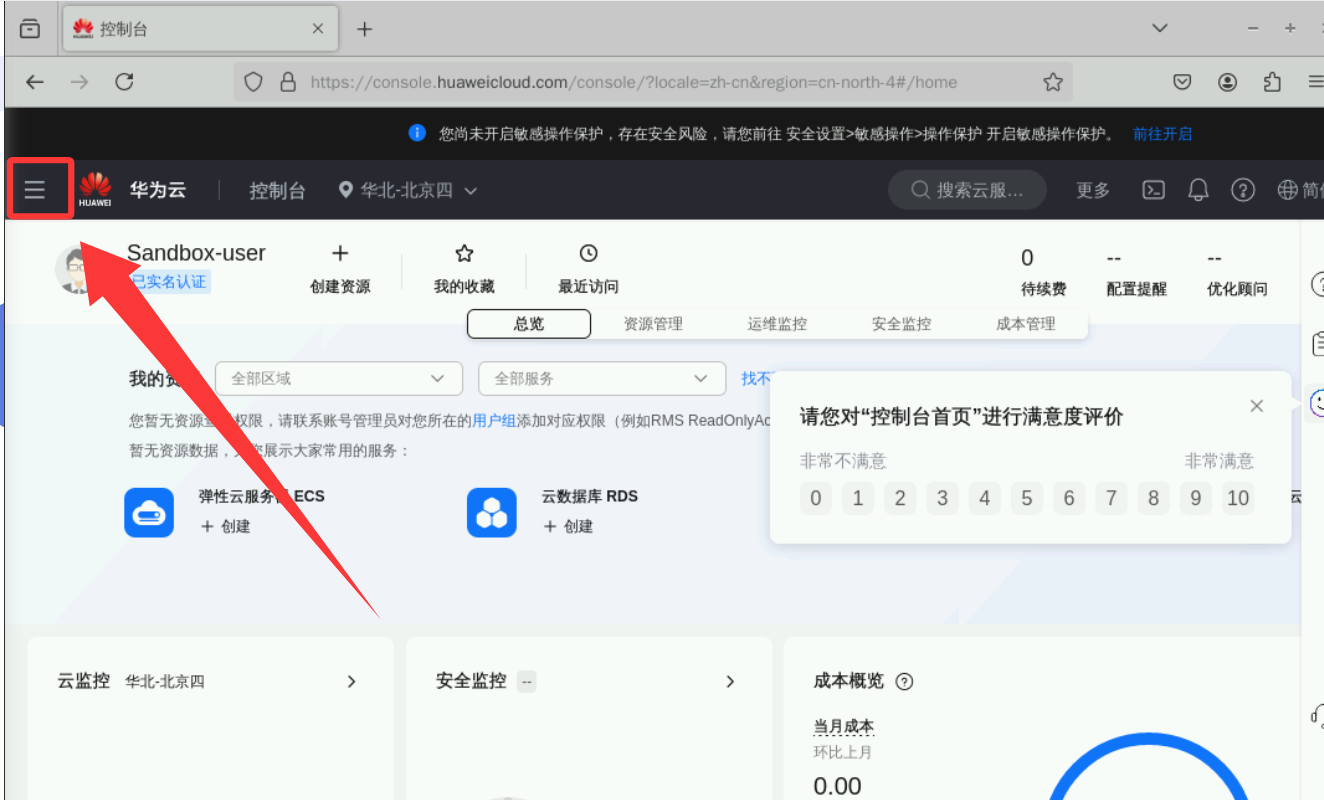Click the user avatar picture
Screen dimensions: 1324x800
click(x=77, y=270)
